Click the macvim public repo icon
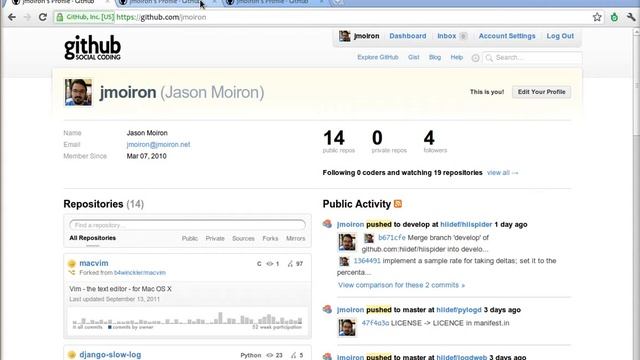 click(72, 264)
